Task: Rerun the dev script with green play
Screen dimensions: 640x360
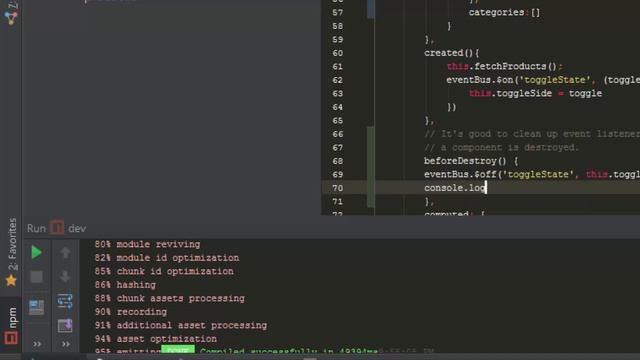Action: click(36, 252)
